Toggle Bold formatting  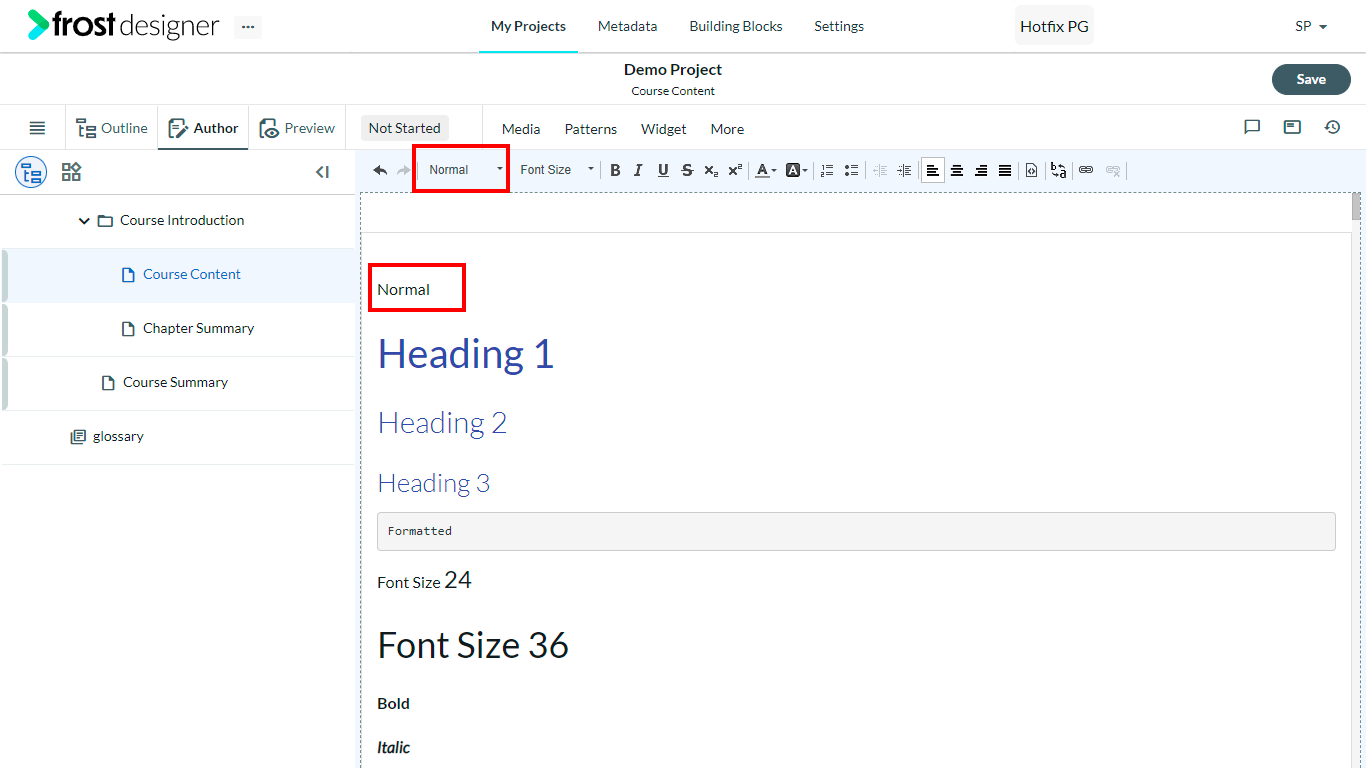pos(615,170)
